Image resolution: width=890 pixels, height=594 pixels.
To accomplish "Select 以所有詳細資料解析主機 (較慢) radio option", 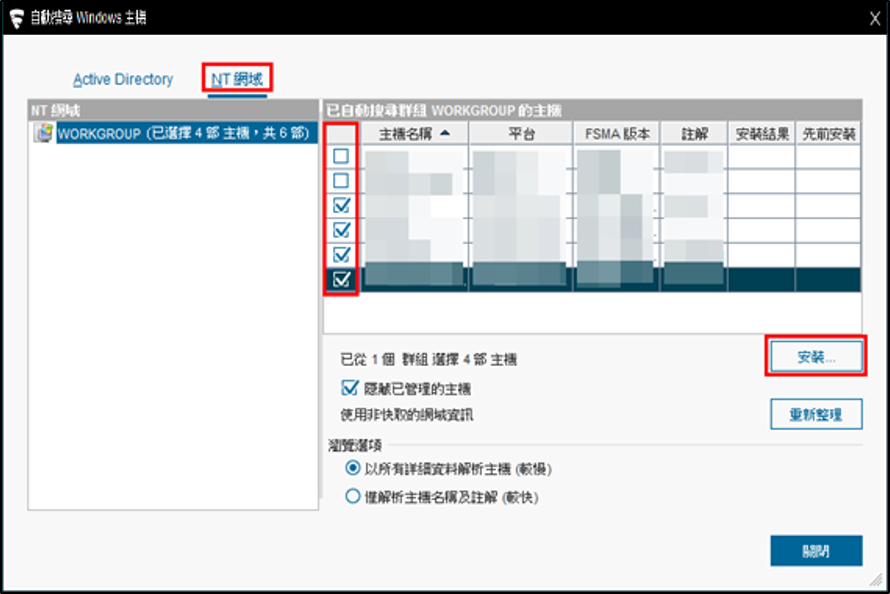I will coord(351,468).
